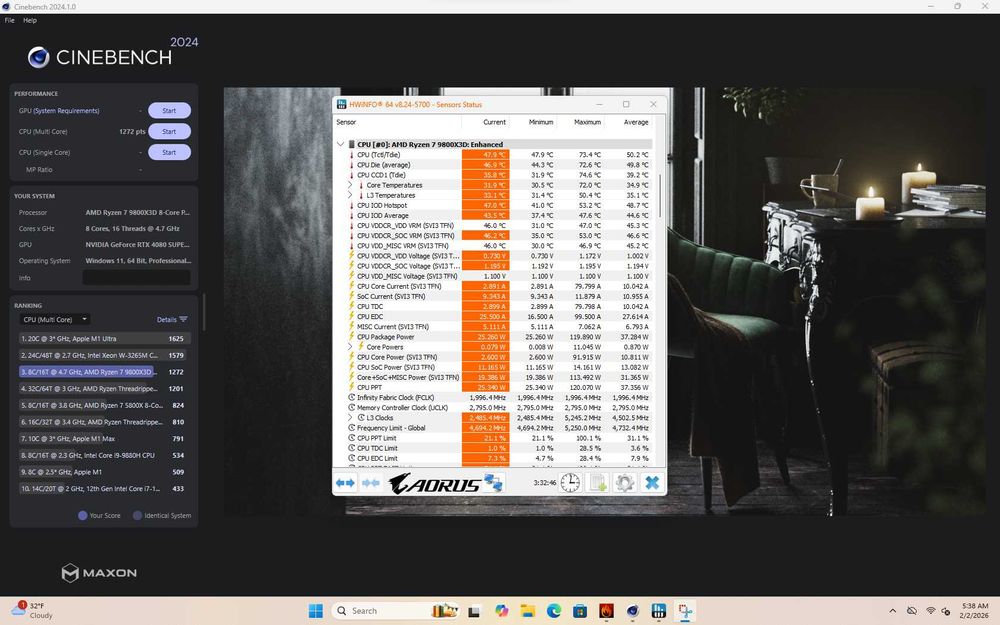
Task: Click the Details link in Ranking
Action: tap(166, 320)
